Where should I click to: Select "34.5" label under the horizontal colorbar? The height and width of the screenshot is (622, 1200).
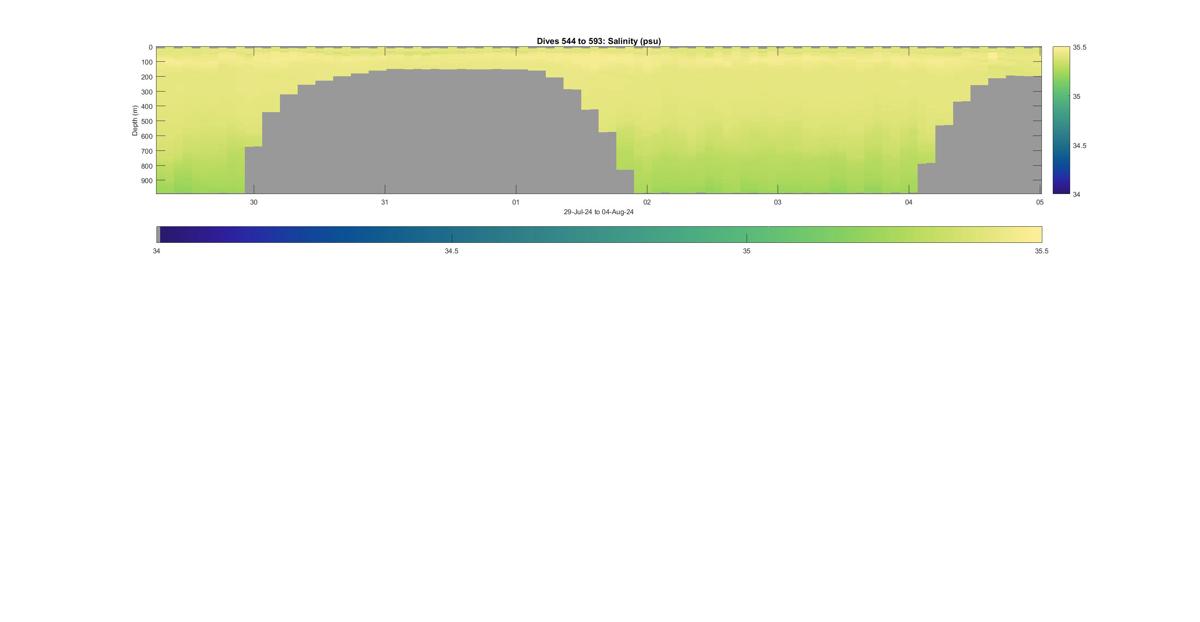[x=452, y=251]
